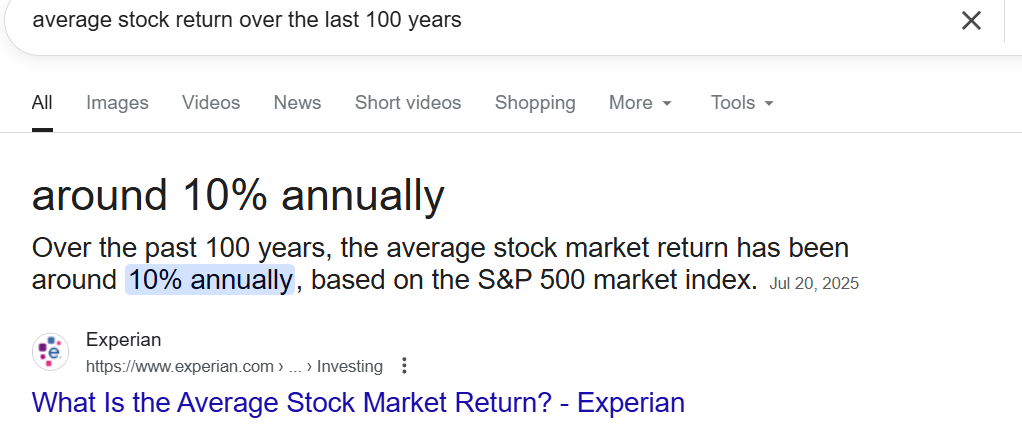Screen dimensions: 1022x428
Task: Switch to the Videos tab
Action: [211, 102]
